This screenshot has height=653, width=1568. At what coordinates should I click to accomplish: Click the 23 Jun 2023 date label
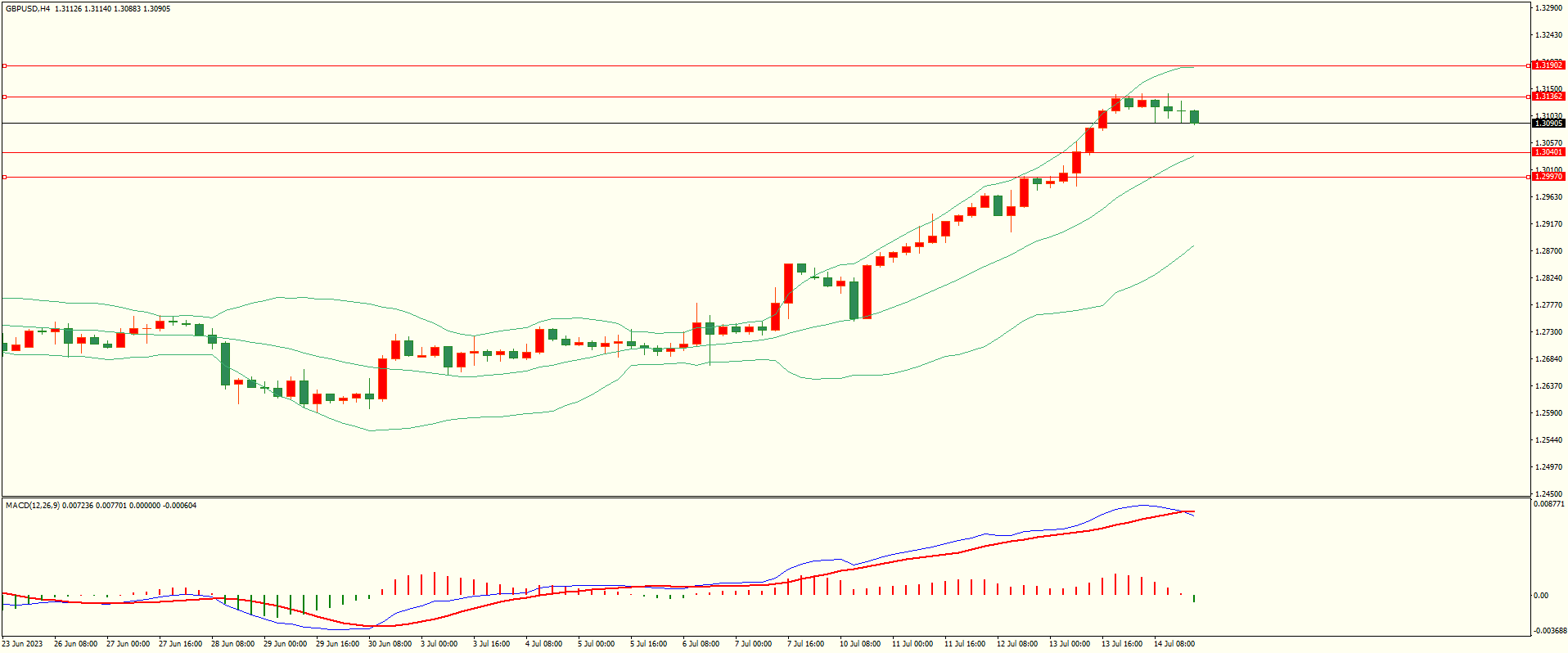coord(23,644)
